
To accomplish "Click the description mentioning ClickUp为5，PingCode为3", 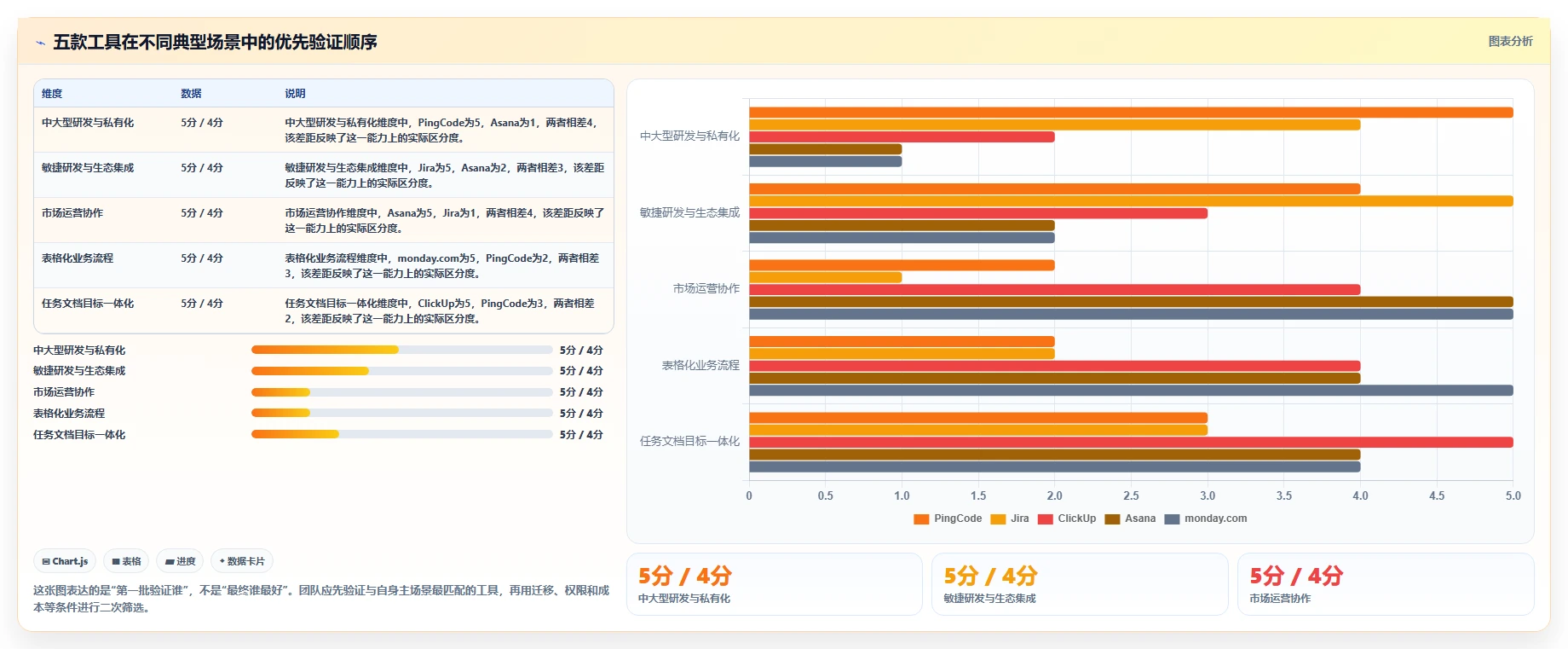I will [441, 311].
